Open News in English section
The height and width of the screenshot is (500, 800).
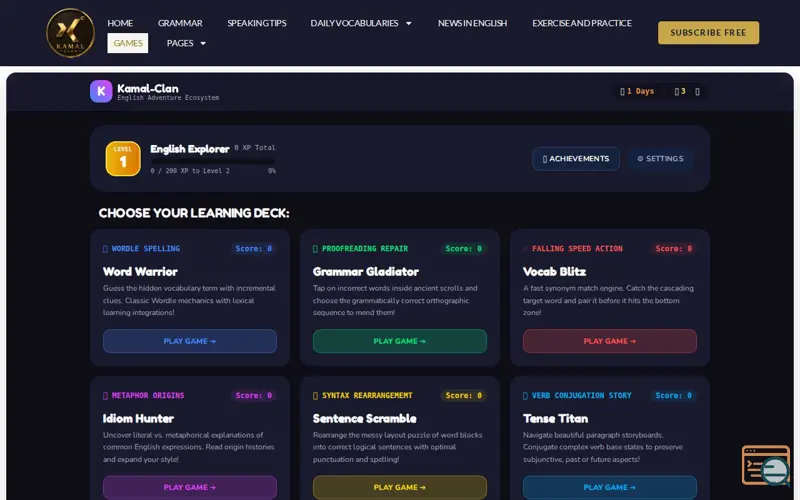pyautogui.click(x=472, y=23)
